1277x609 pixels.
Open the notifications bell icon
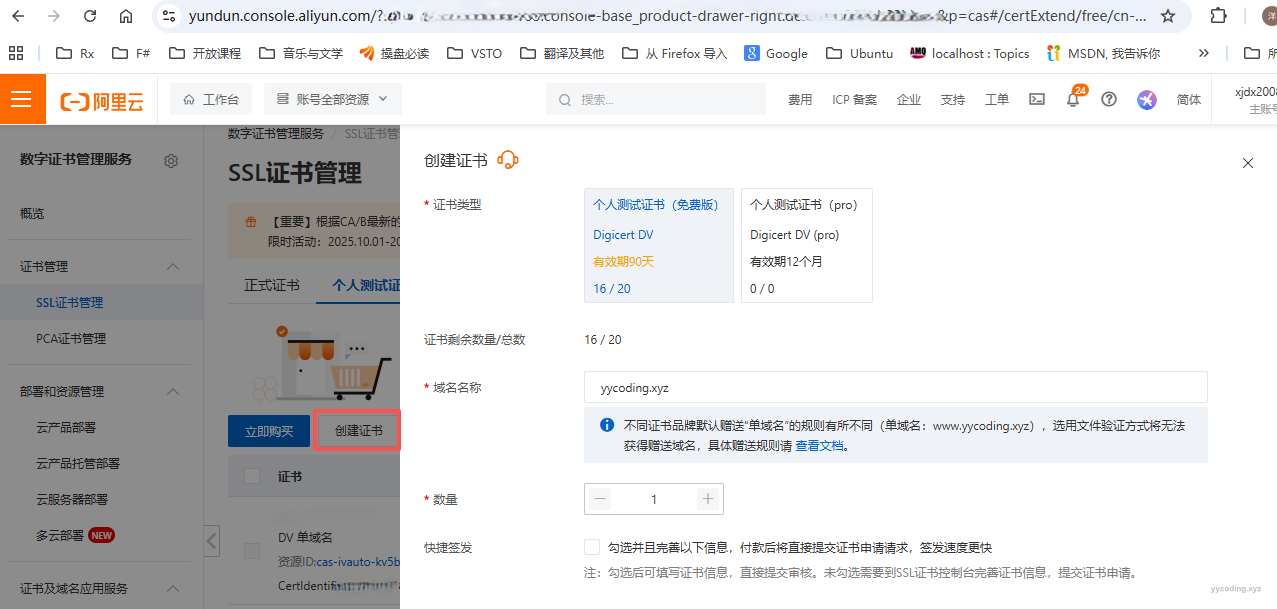[1074, 100]
